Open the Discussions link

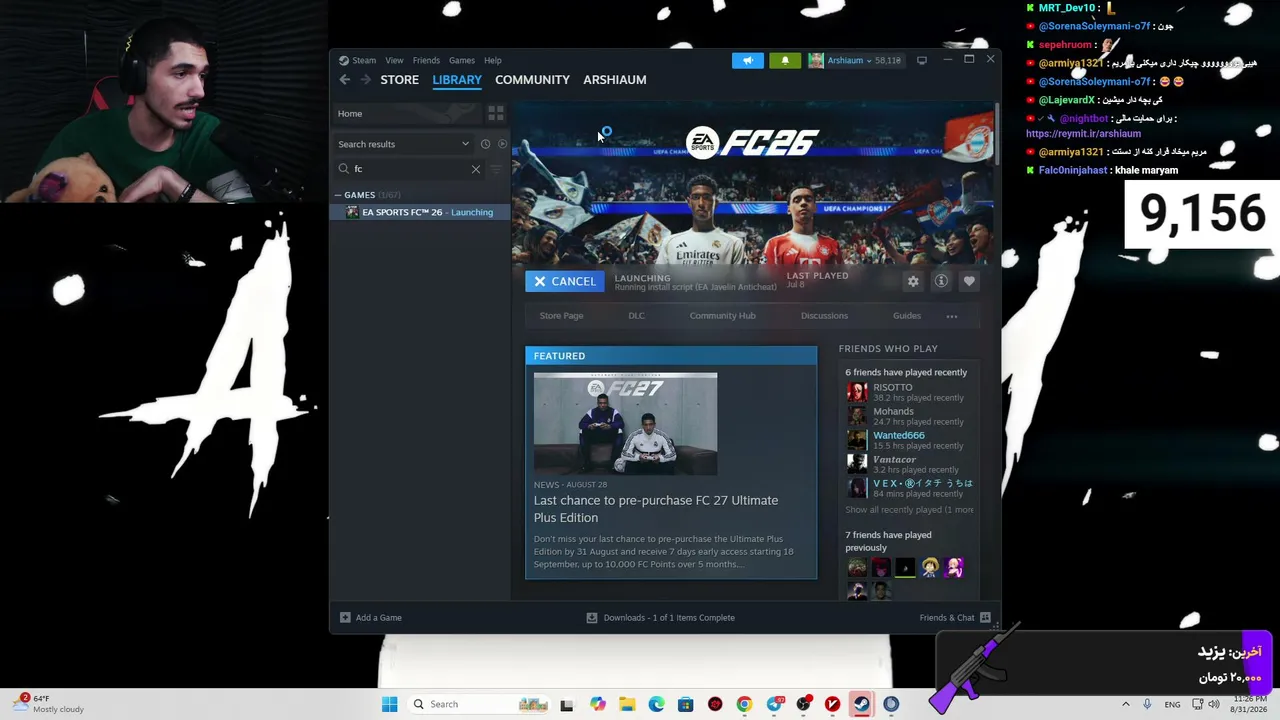click(824, 316)
